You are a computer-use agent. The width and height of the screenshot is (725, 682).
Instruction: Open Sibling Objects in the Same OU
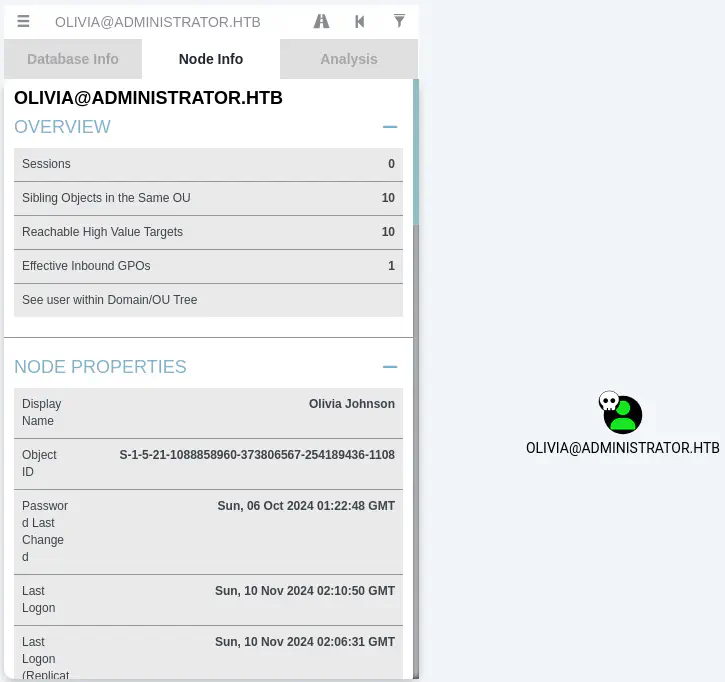(x=208, y=198)
